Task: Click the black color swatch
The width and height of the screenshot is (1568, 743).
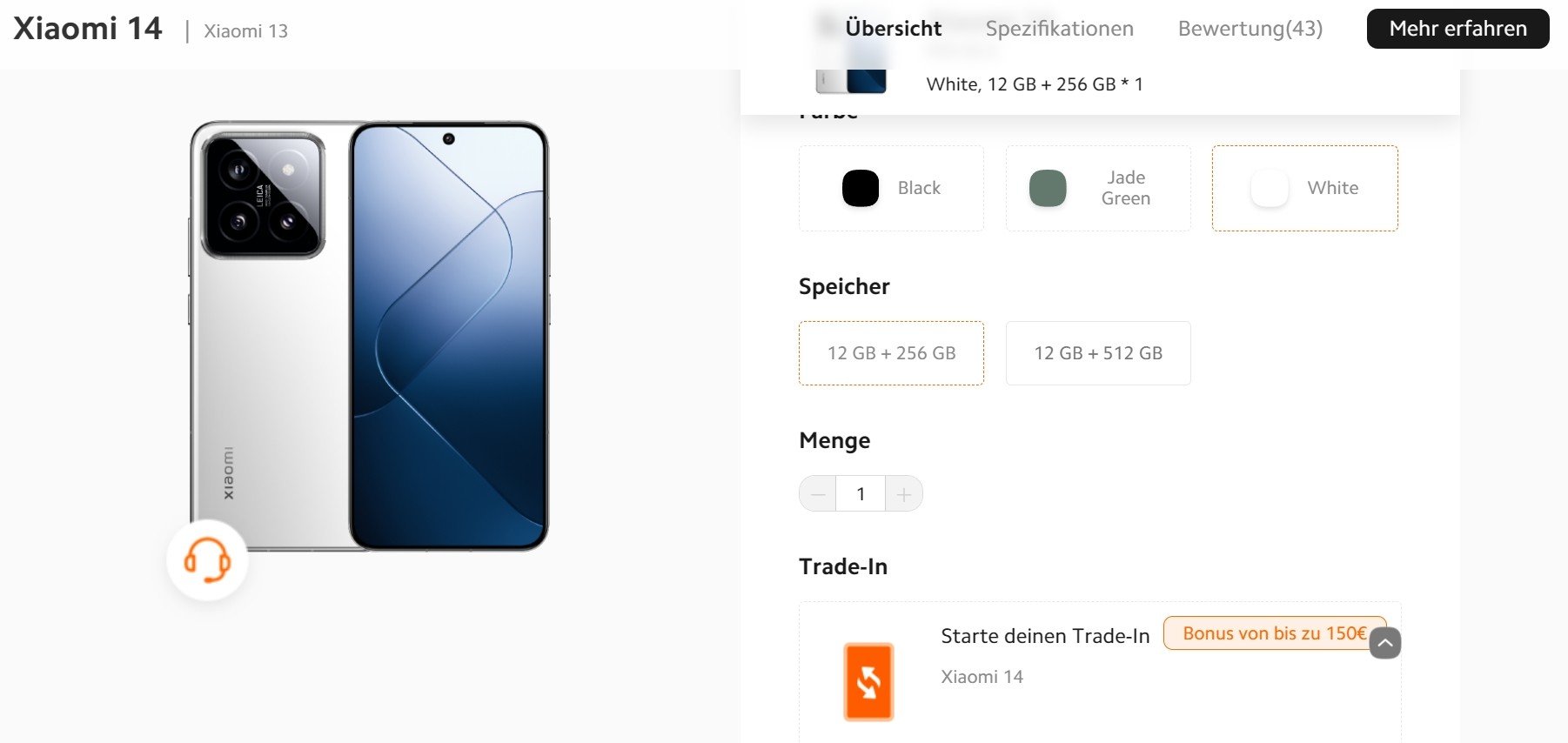Action: (861, 188)
